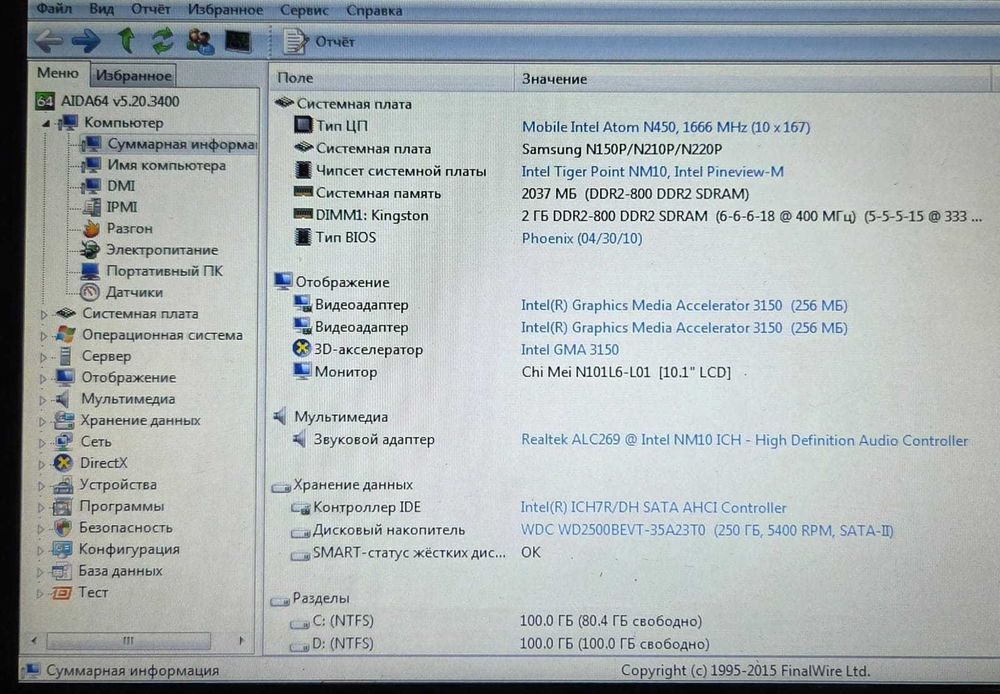Expand the Мультимедиа tree node

coord(42,400)
